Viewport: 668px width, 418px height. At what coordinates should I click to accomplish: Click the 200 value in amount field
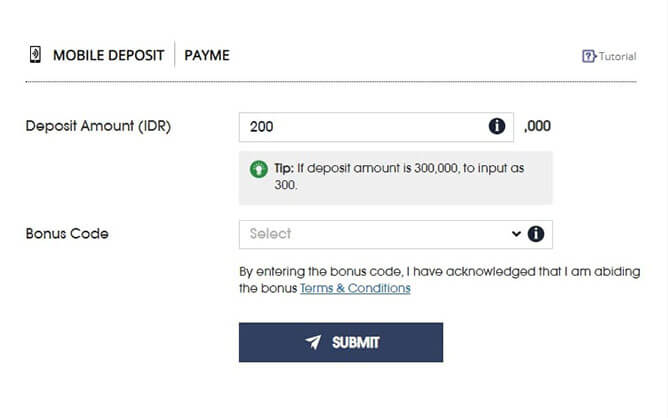(x=262, y=127)
